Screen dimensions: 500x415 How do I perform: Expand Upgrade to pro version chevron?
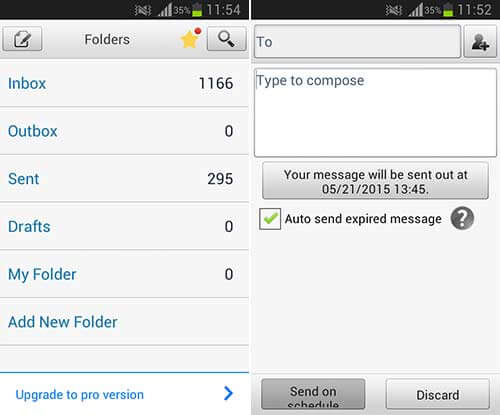[228, 393]
